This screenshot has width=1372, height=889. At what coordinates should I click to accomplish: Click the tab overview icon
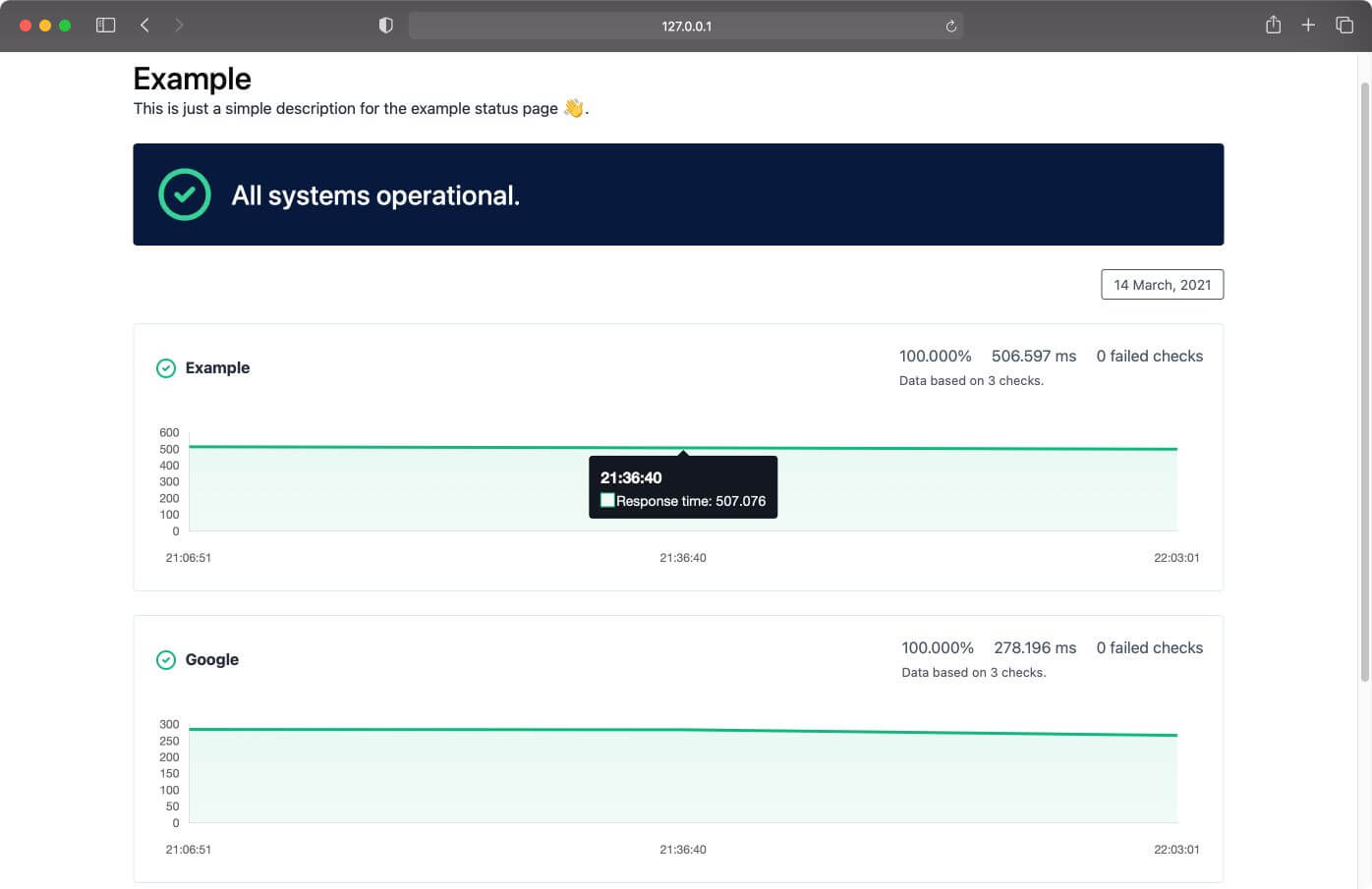1344,25
